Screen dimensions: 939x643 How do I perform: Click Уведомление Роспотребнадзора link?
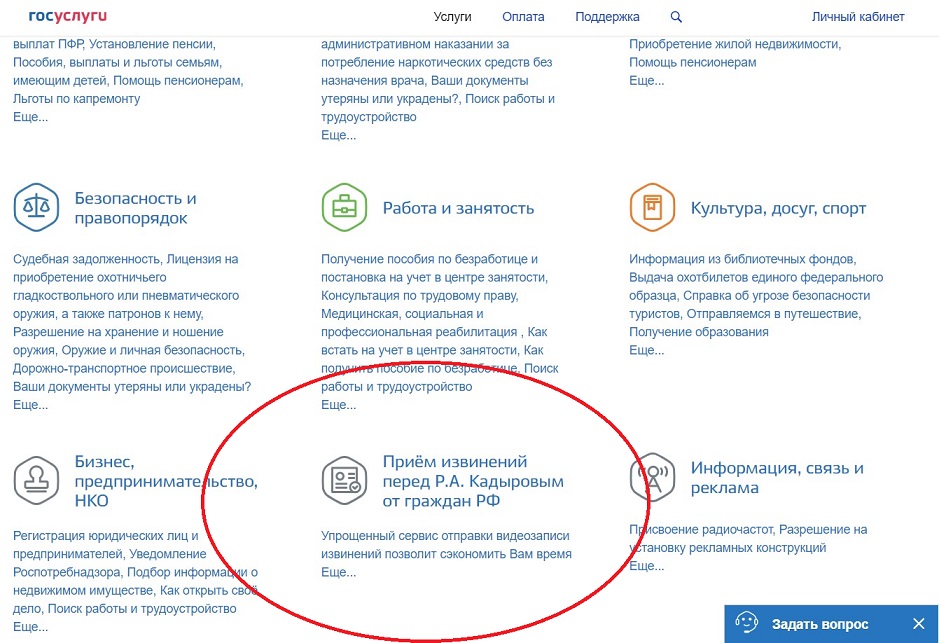click(x=111, y=563)
